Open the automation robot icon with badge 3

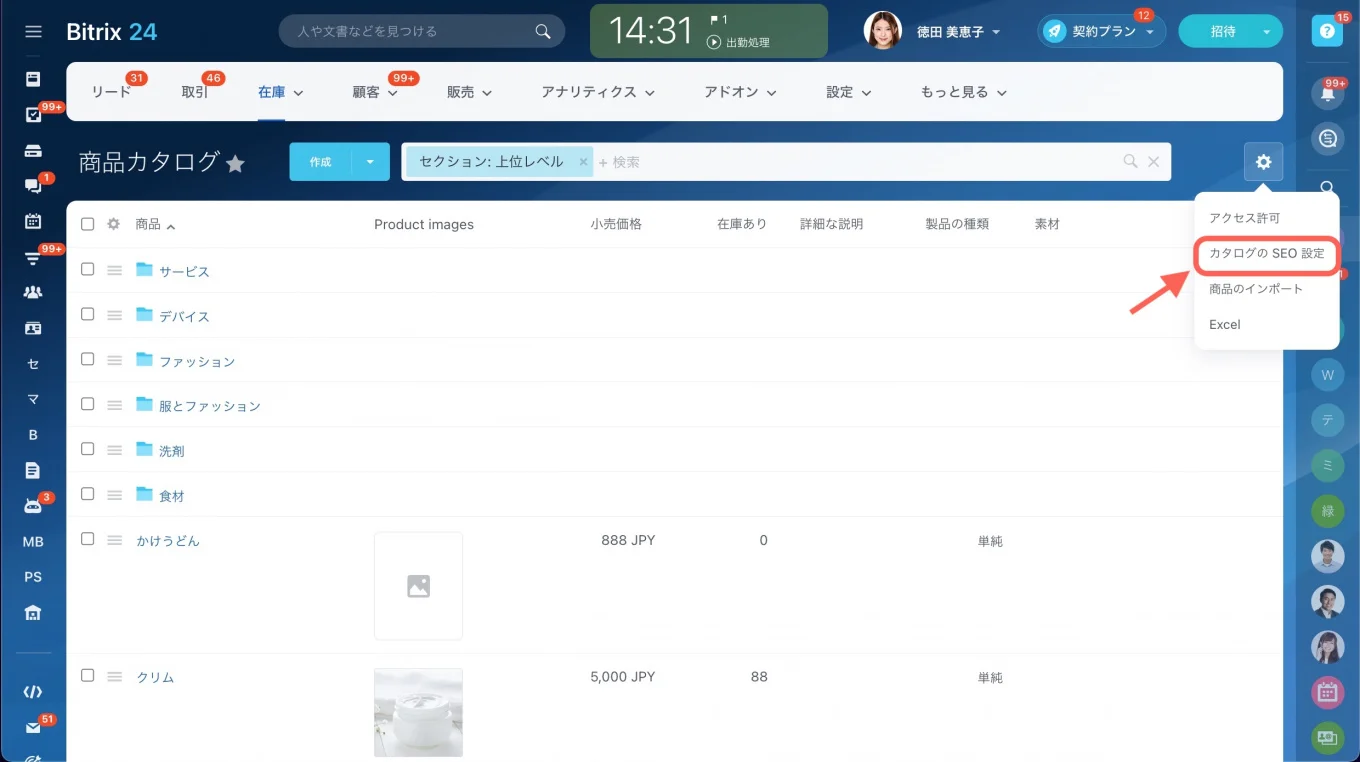pyautogui.click(x=33, y=505)
